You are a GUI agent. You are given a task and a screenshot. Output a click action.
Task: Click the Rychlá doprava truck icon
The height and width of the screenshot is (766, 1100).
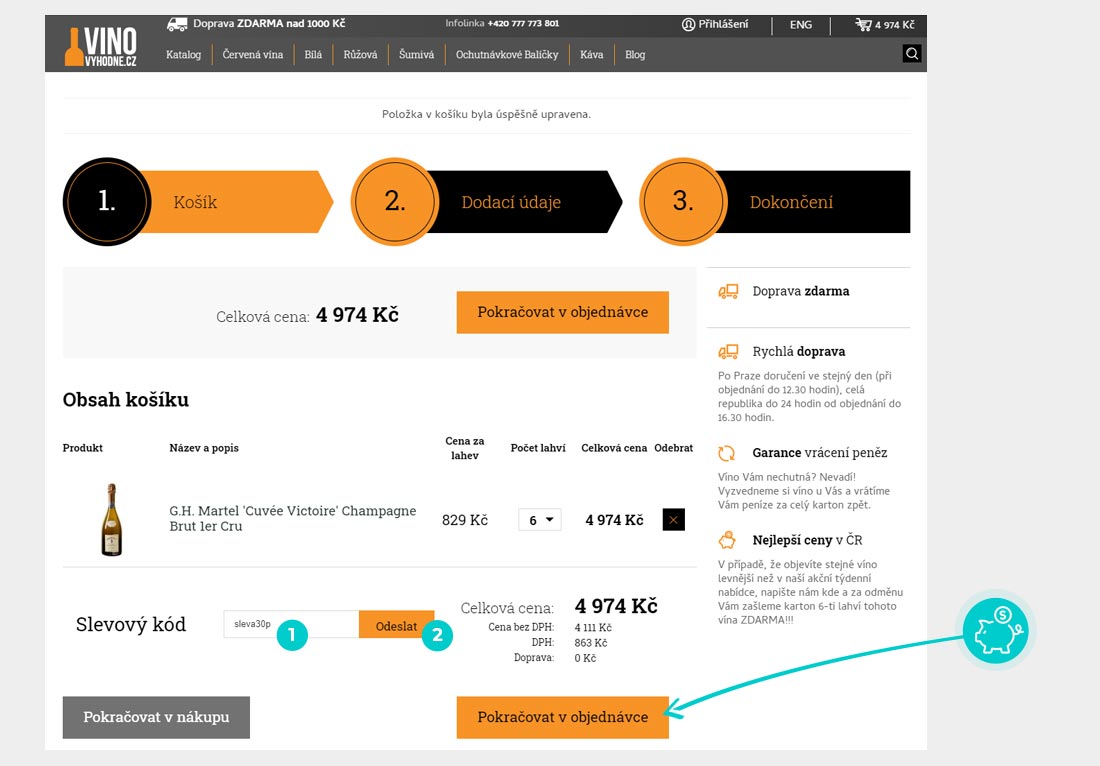point(727,352)
